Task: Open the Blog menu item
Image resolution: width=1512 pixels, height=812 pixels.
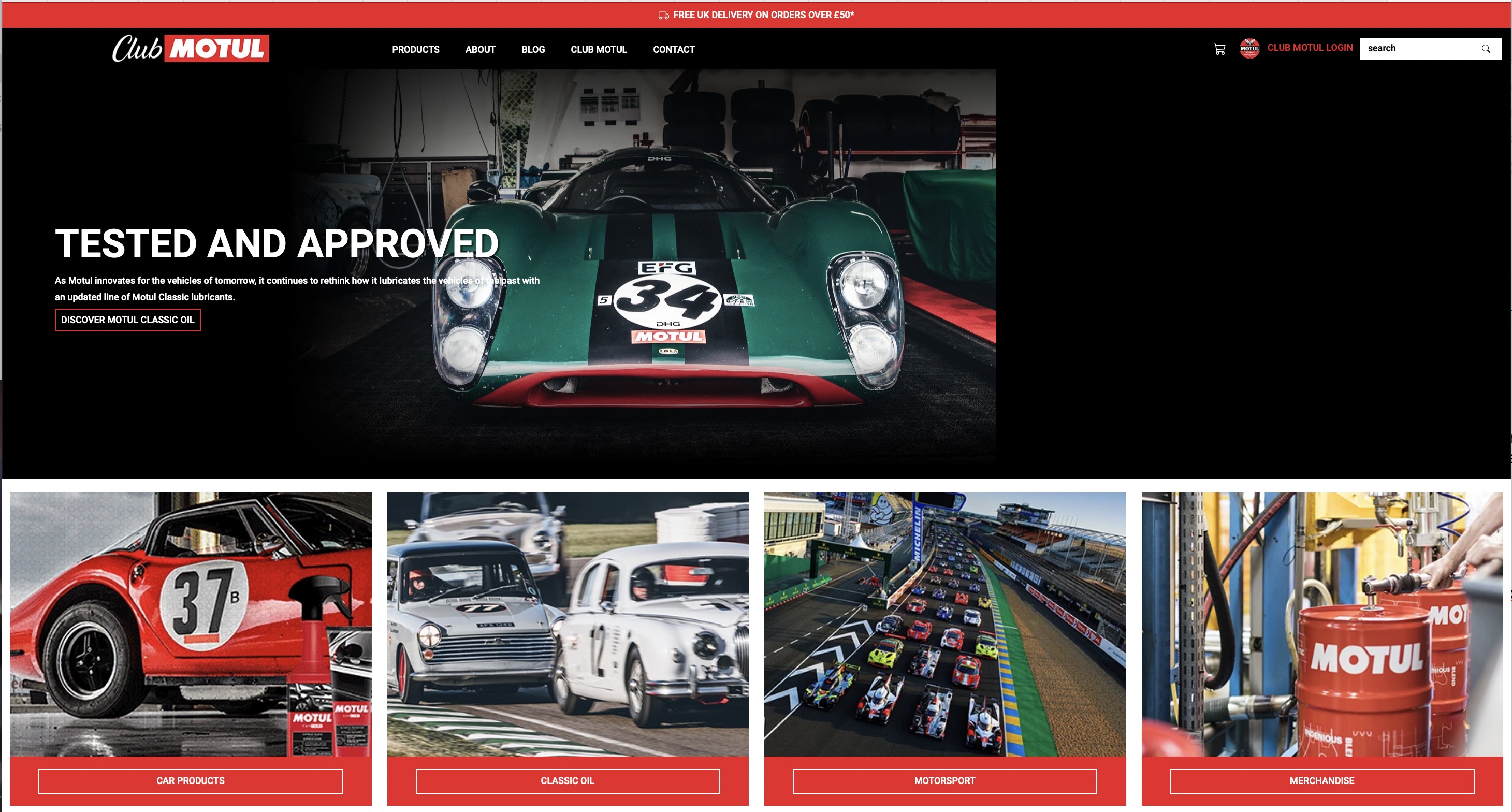Action: pos(533,49)
